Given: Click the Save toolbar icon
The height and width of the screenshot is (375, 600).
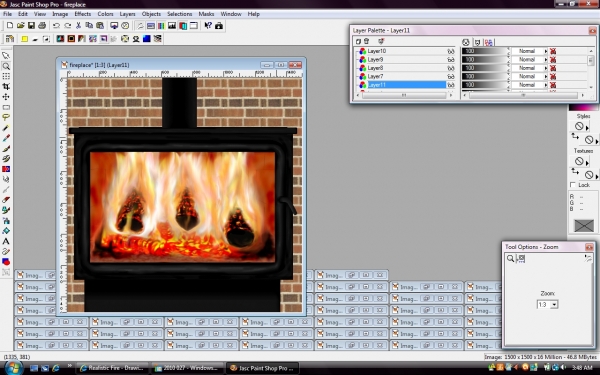Looking at the screenshot, I should point(31,26).
